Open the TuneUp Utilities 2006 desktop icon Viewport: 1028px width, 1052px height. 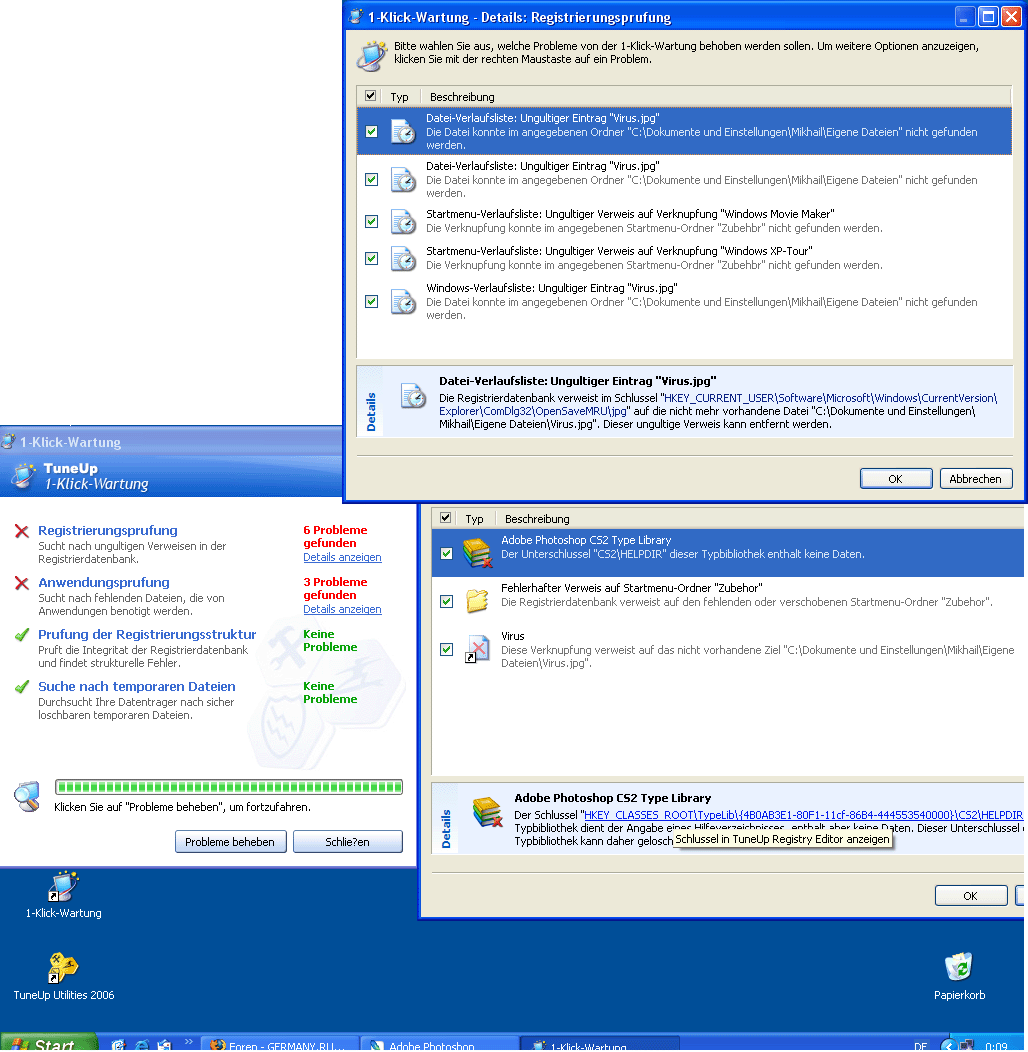[x=63, y=968]
